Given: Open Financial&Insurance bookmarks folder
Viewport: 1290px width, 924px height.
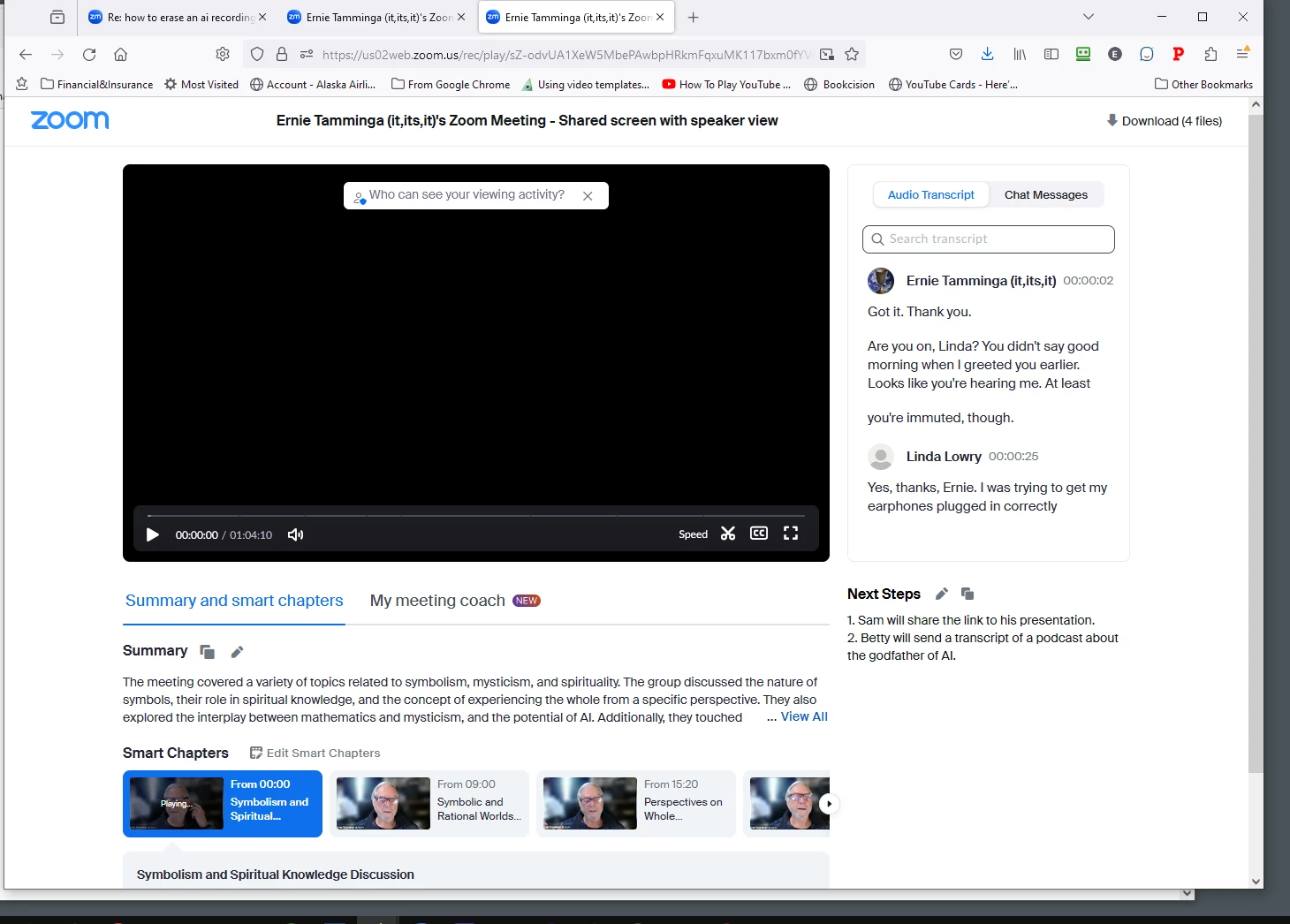Looking at the screenshot, I should [x=97, y=84].
